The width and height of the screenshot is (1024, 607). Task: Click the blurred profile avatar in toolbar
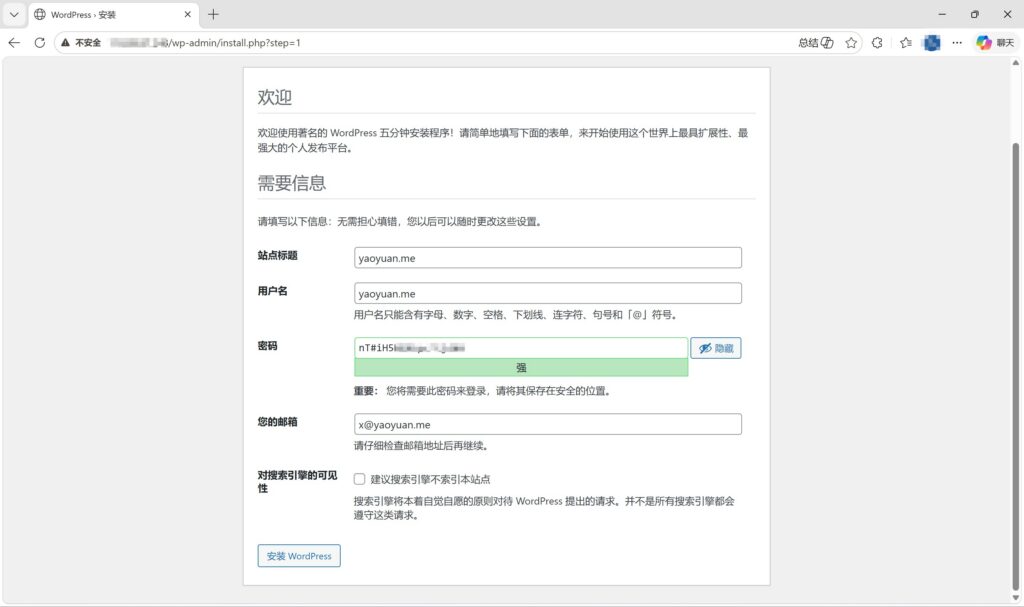(x=931, y=43)
